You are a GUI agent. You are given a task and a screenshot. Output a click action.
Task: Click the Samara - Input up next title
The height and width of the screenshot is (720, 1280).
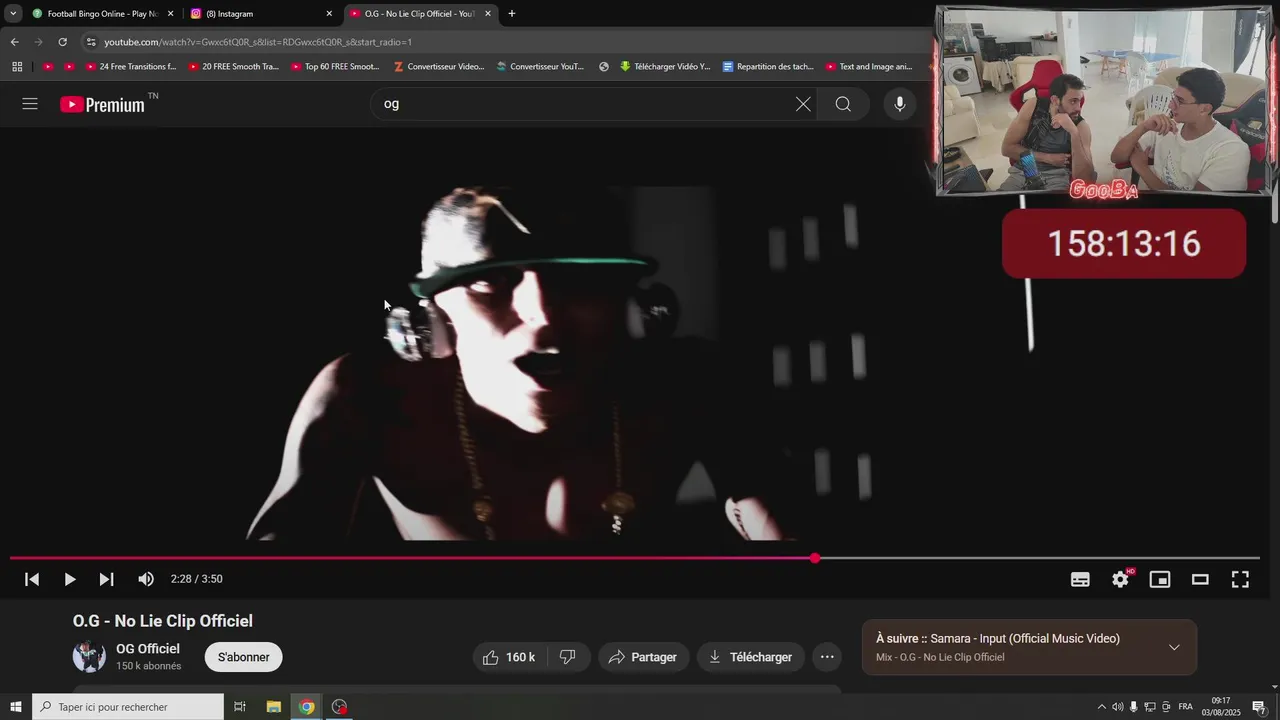(x=1025, y=638)
